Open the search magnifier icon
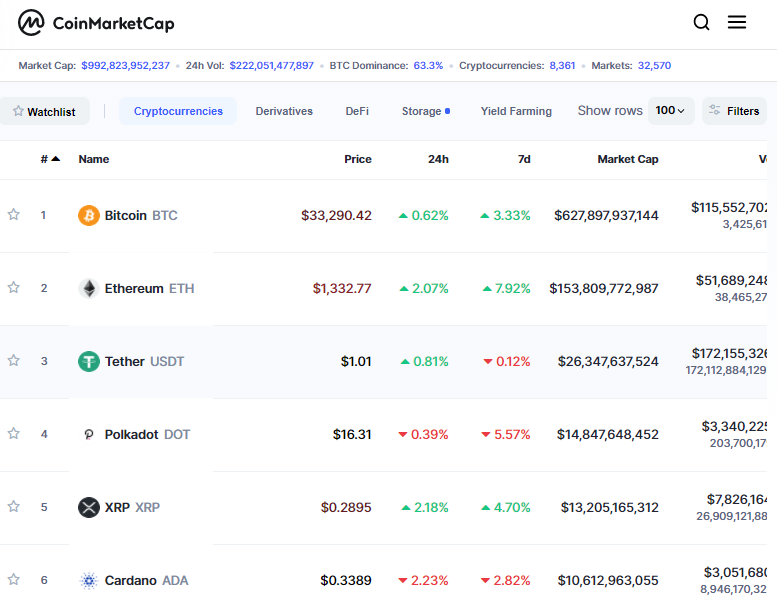The height and width of the screenshot is (613, 777). (x=701, y=22)
